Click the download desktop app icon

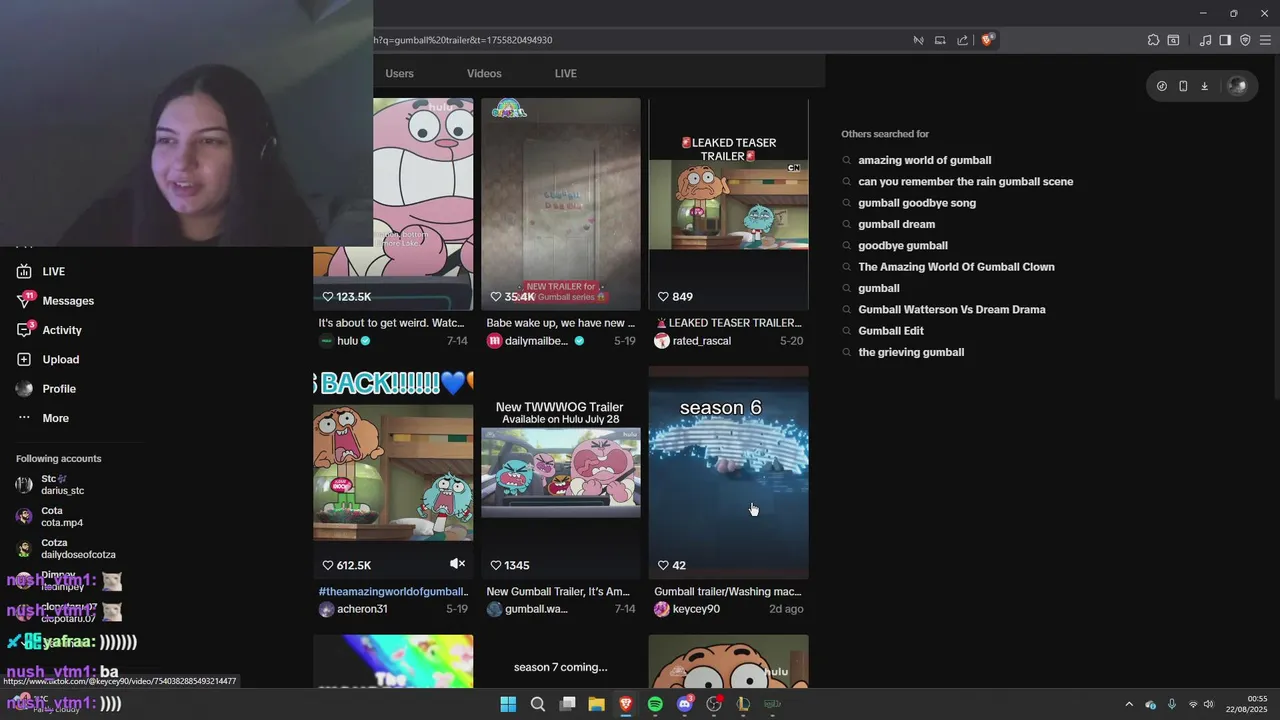1204,86
